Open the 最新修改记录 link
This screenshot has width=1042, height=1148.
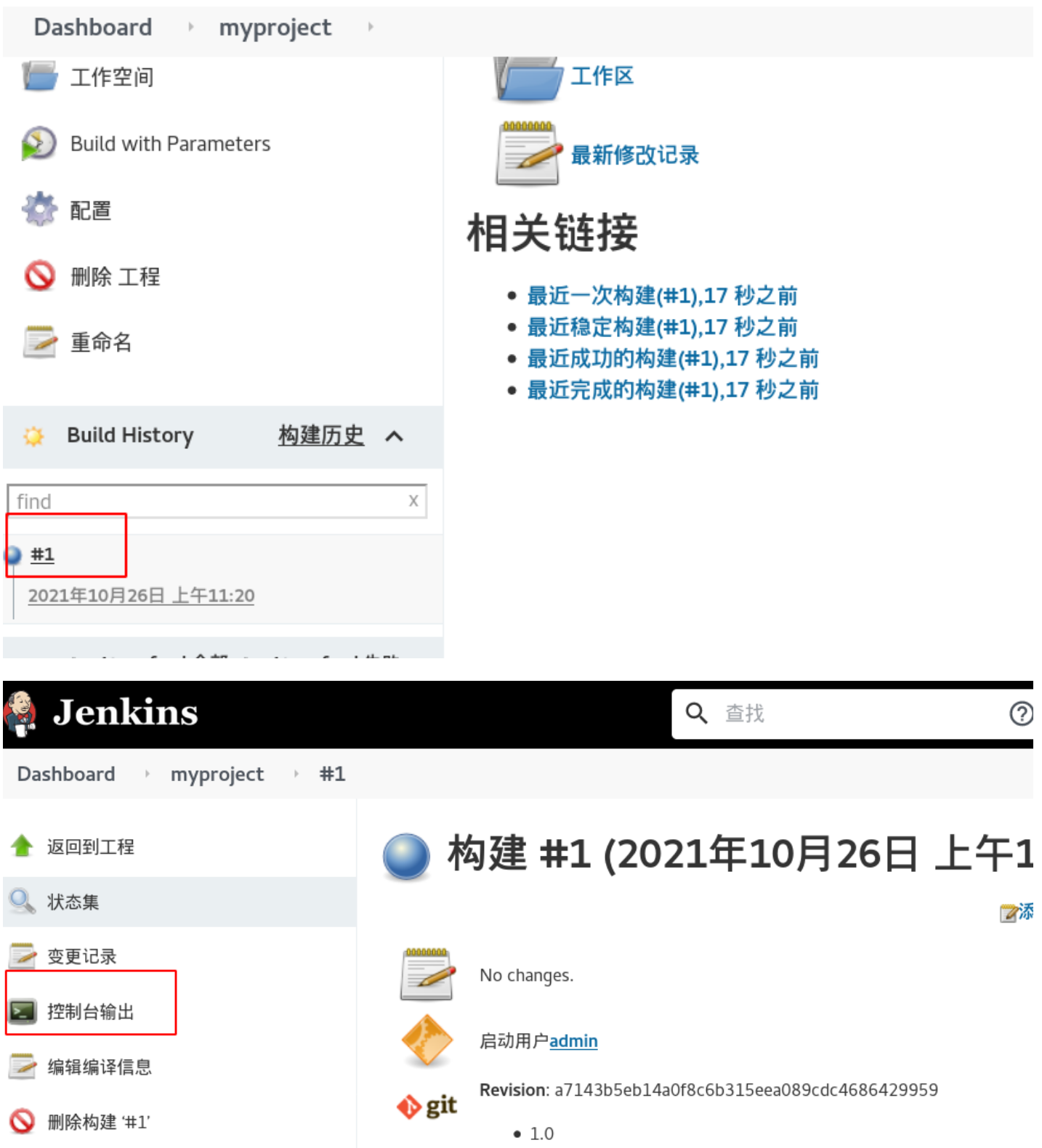(x=634, y=155)
